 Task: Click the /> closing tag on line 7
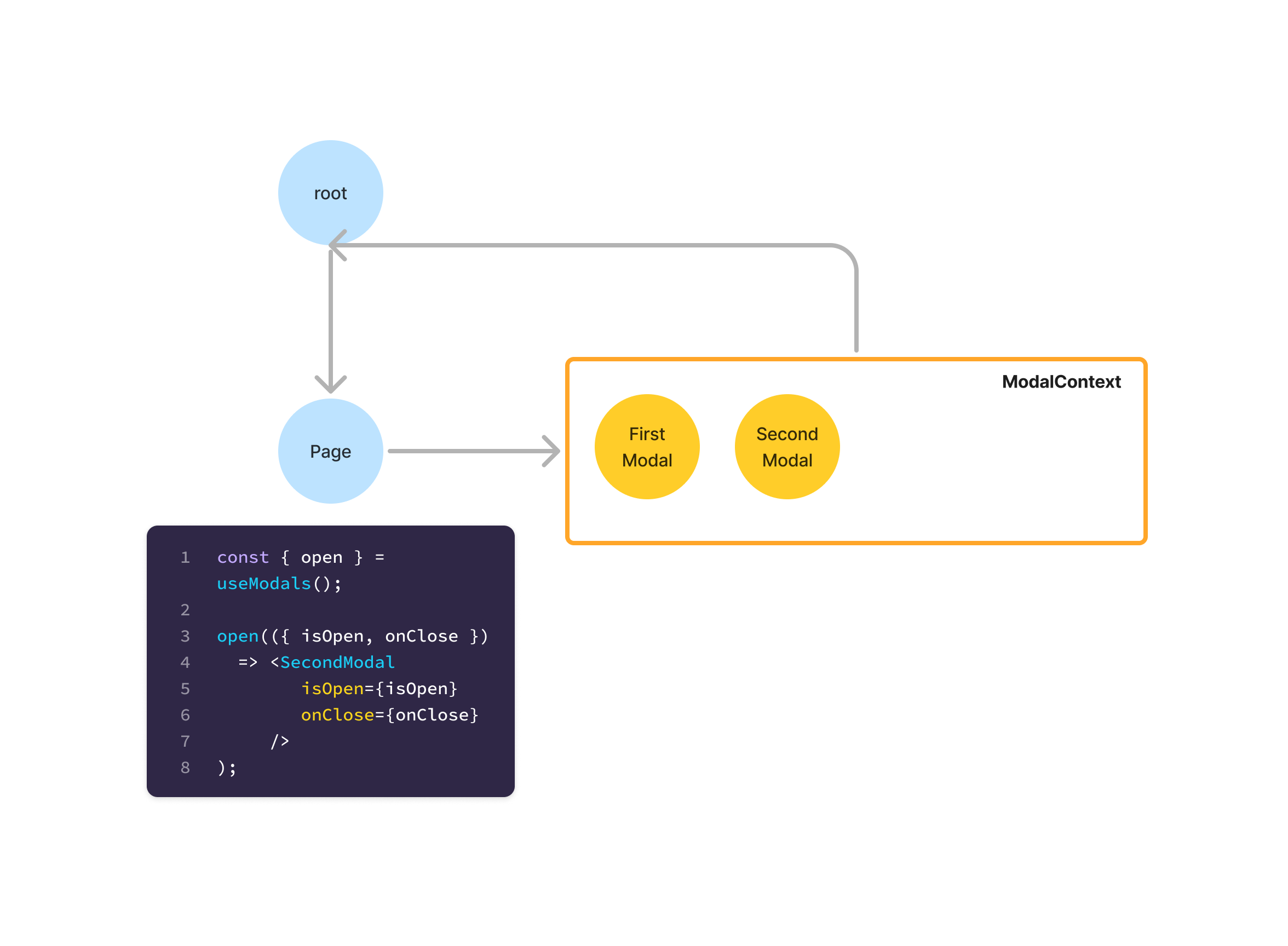pyautogui.click(x=280, y=741)
